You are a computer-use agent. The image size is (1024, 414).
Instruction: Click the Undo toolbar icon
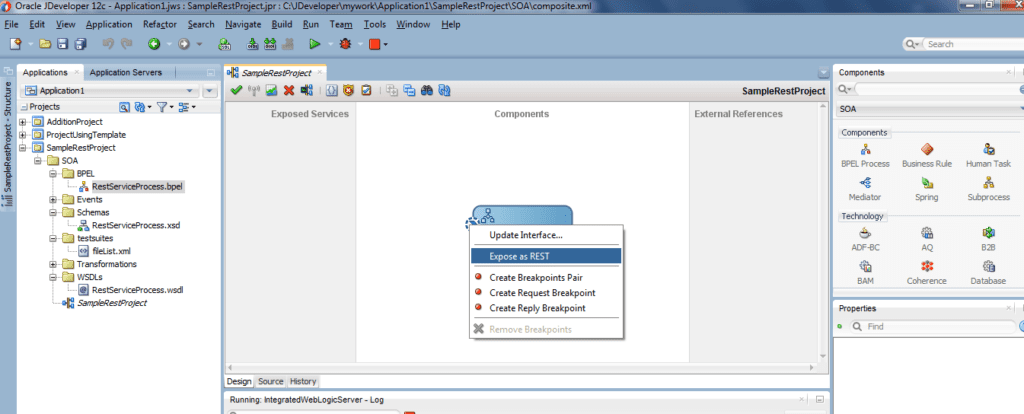(109, 44)
